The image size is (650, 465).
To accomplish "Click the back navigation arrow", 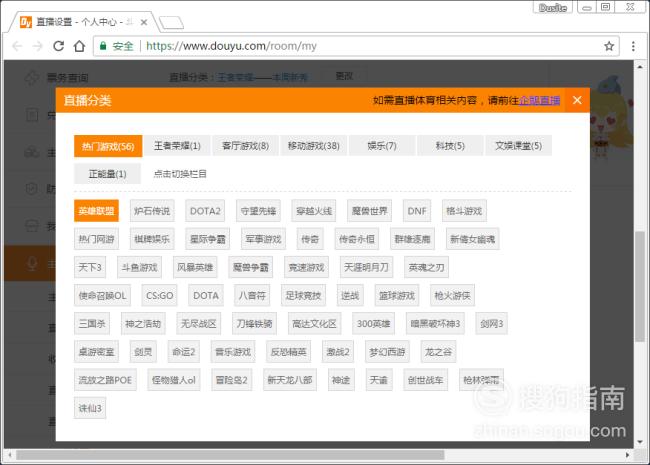I will tap(17, 46).
